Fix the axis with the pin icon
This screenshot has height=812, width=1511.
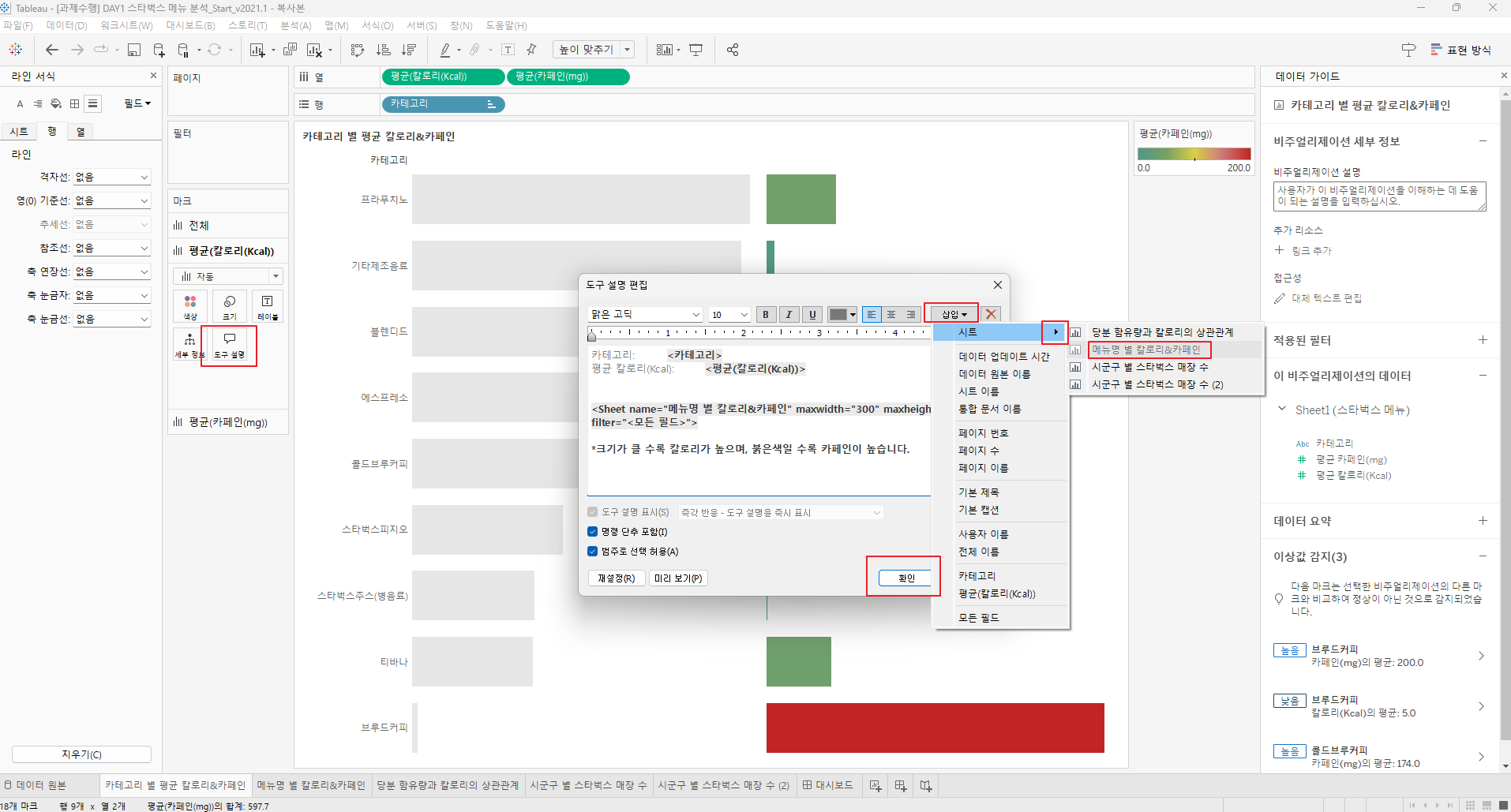(531, 50)
